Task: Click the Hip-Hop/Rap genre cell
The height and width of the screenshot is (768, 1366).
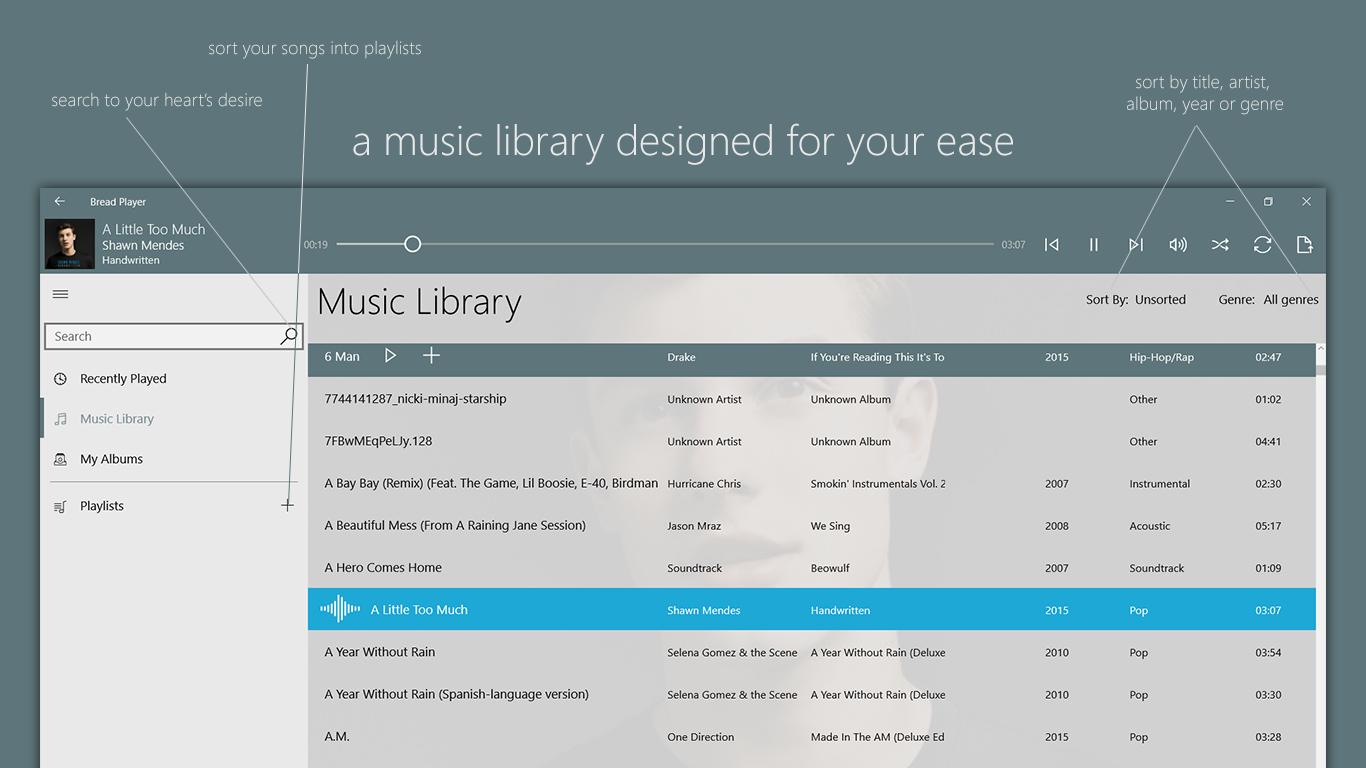Action: click(1161, 357)
